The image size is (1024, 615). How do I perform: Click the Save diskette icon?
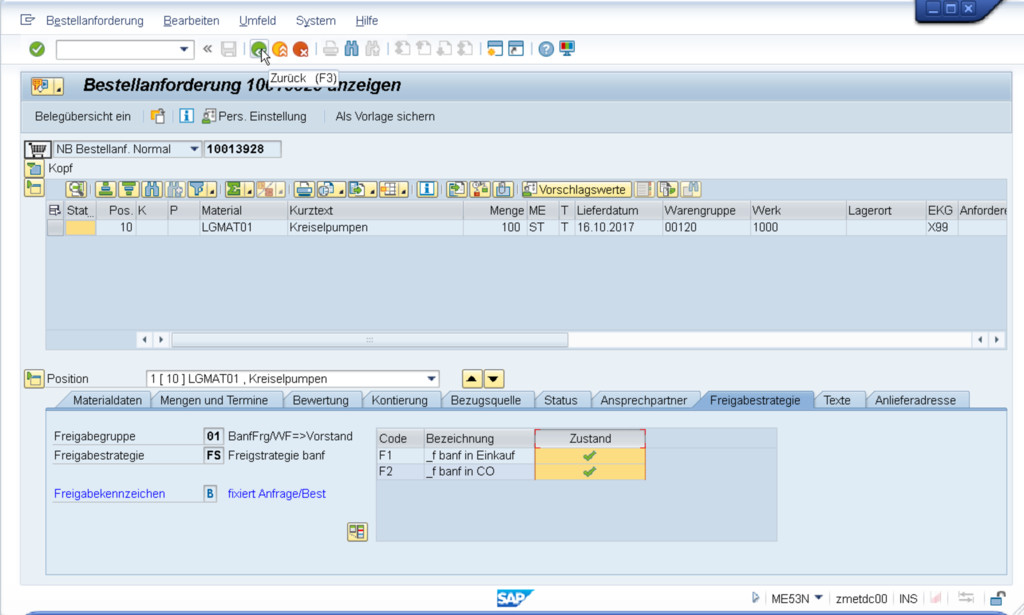(229, 49)
